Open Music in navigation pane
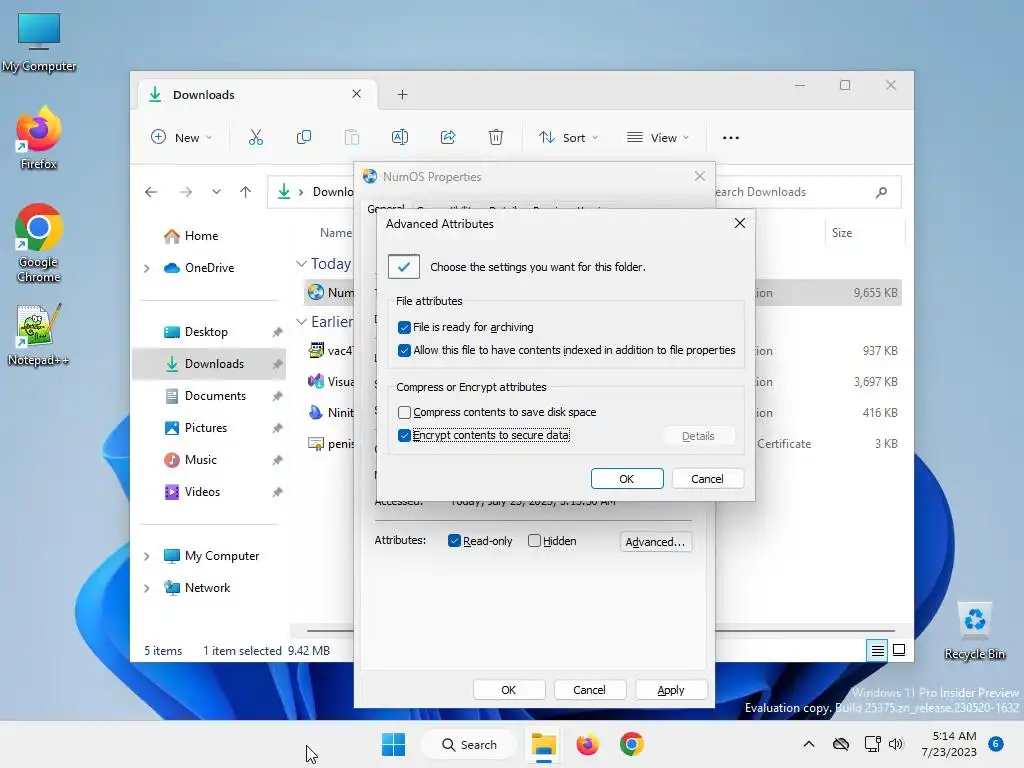 200,460
